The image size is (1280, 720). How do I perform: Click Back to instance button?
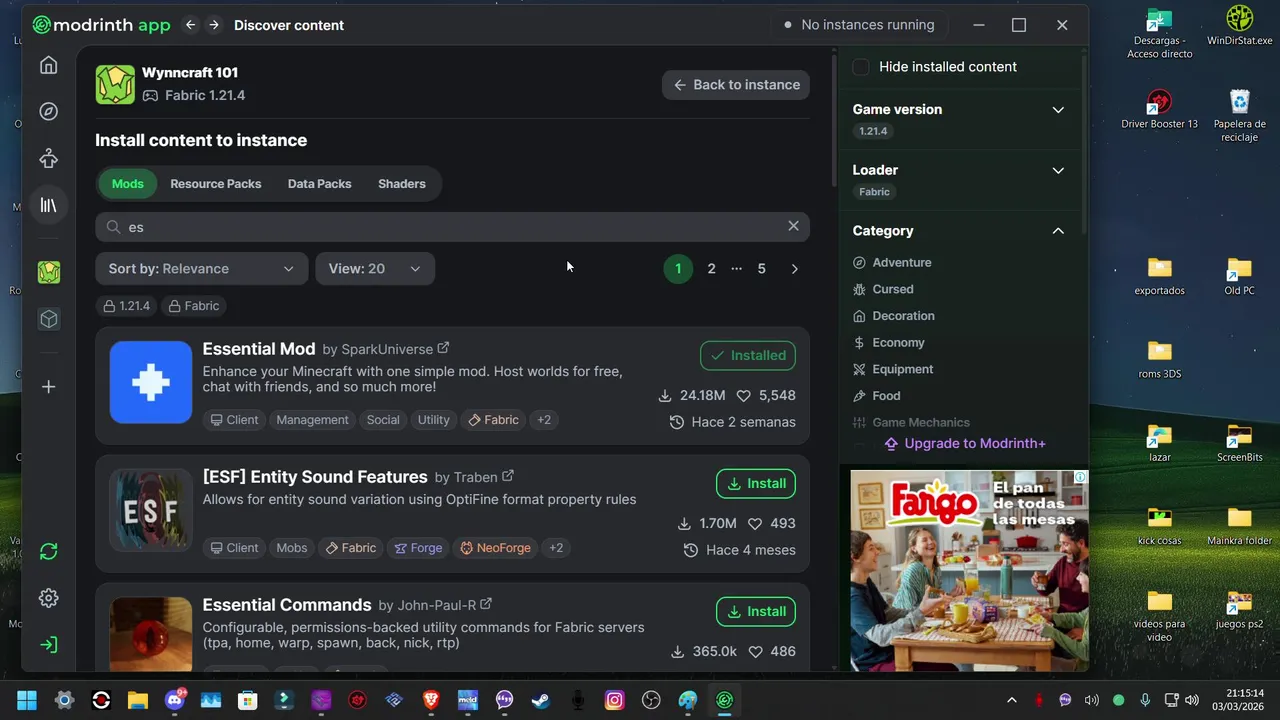(736, 85)
